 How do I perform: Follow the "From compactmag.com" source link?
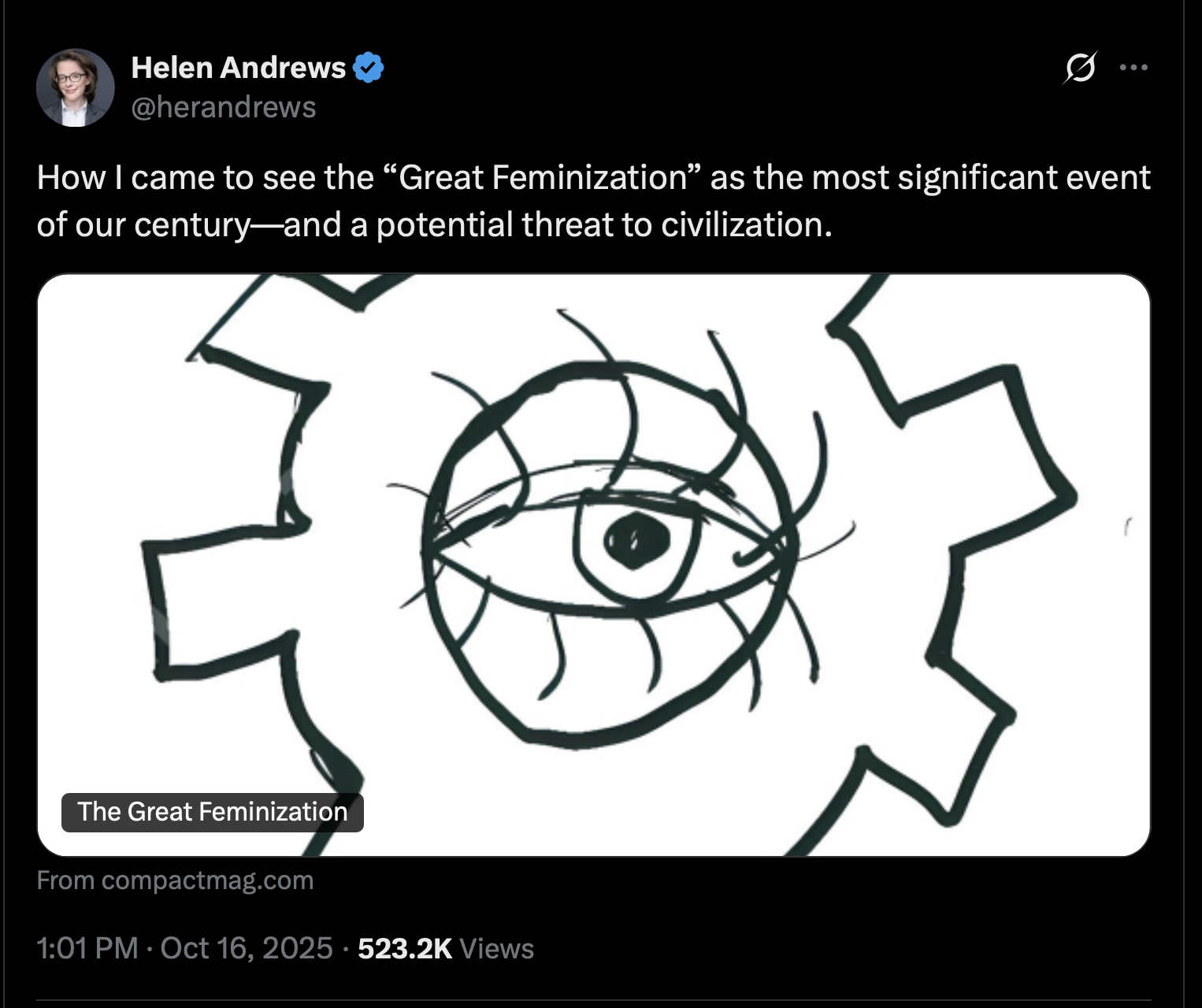pos(175,880)
